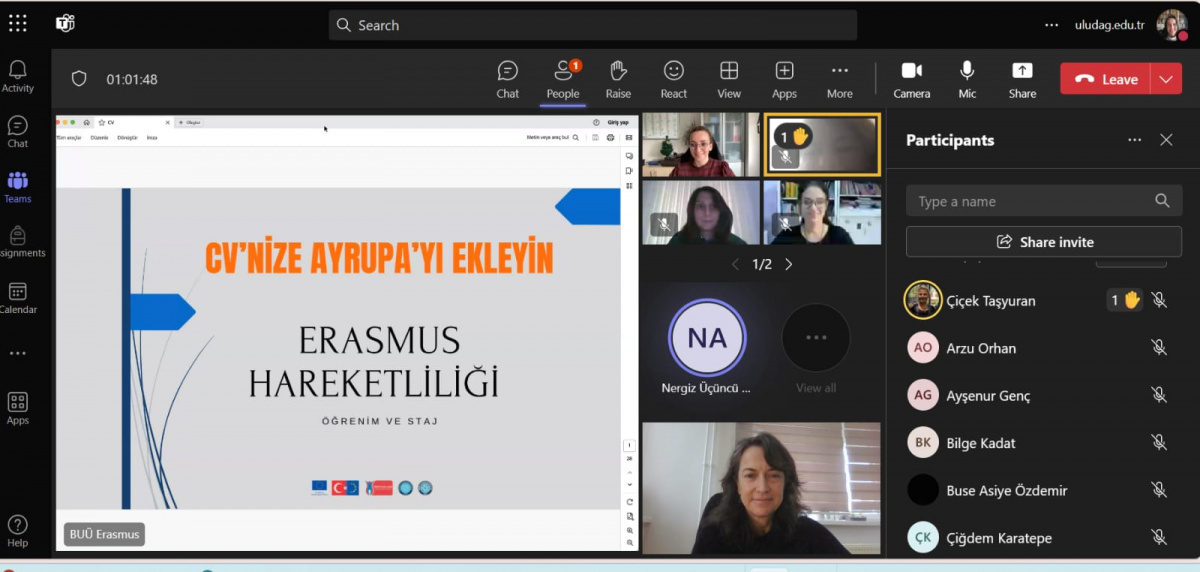1200x572 pixels.
Task: Click mic icon beside Bilge Kadat
Action: tap(1159, 443)
